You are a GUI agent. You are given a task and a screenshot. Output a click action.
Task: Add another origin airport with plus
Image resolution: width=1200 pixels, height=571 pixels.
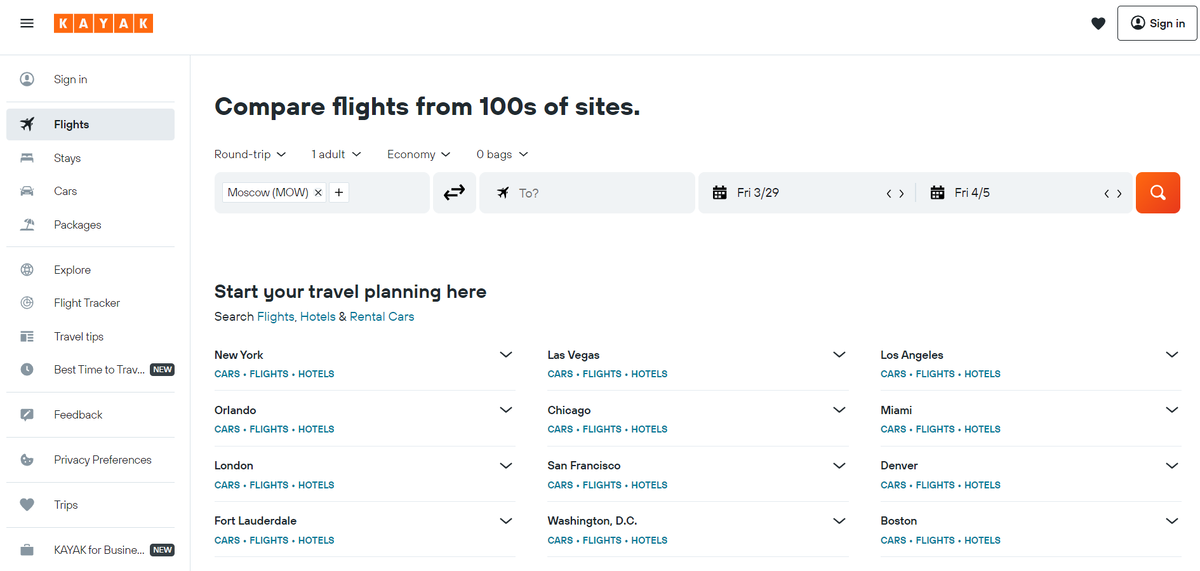coord(339,193)
